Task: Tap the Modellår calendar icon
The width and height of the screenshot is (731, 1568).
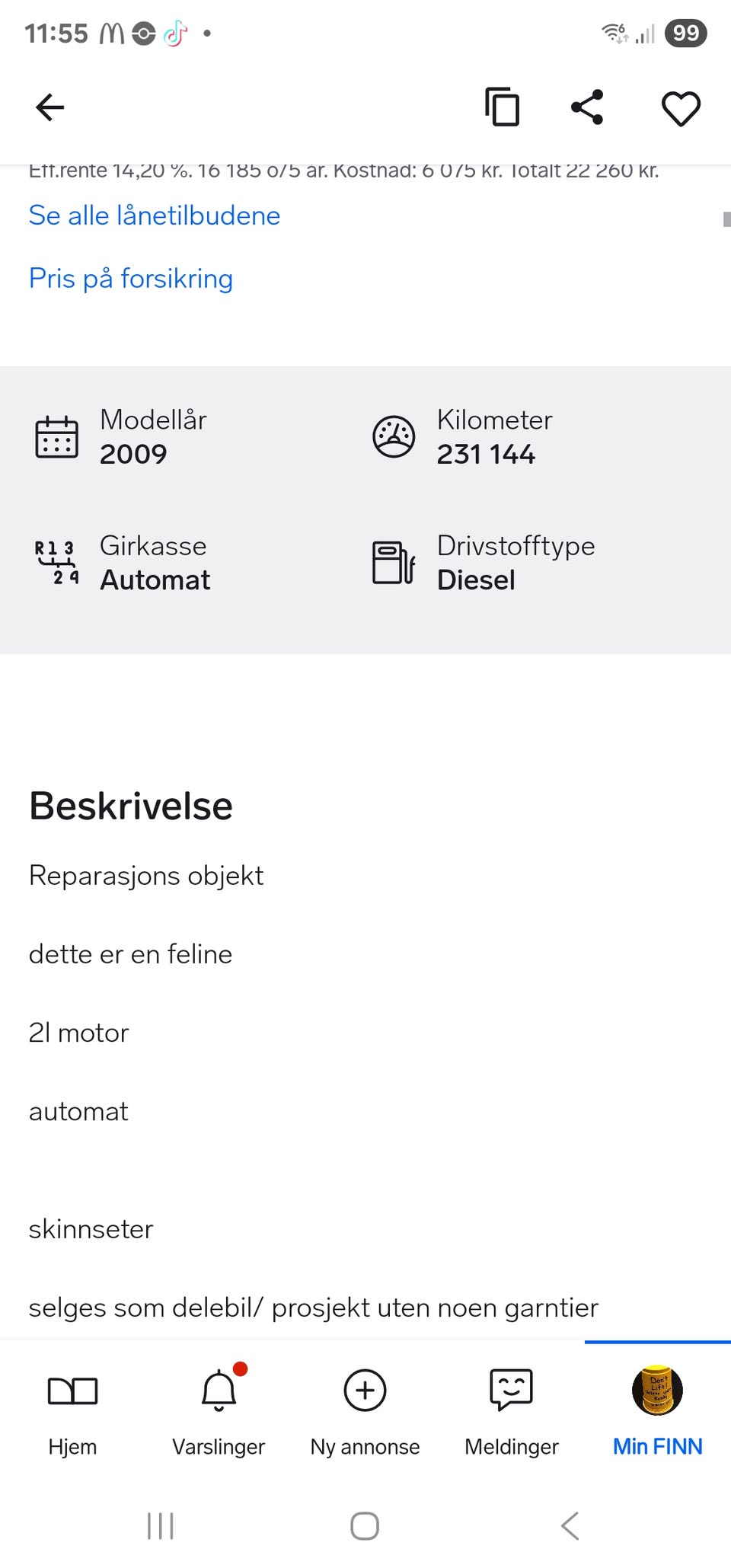Action: tap(57, 437)
